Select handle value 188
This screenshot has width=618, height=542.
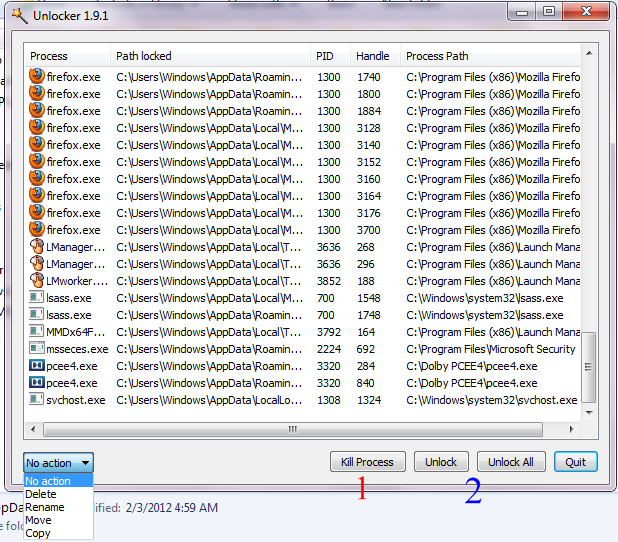pos(366,281)
